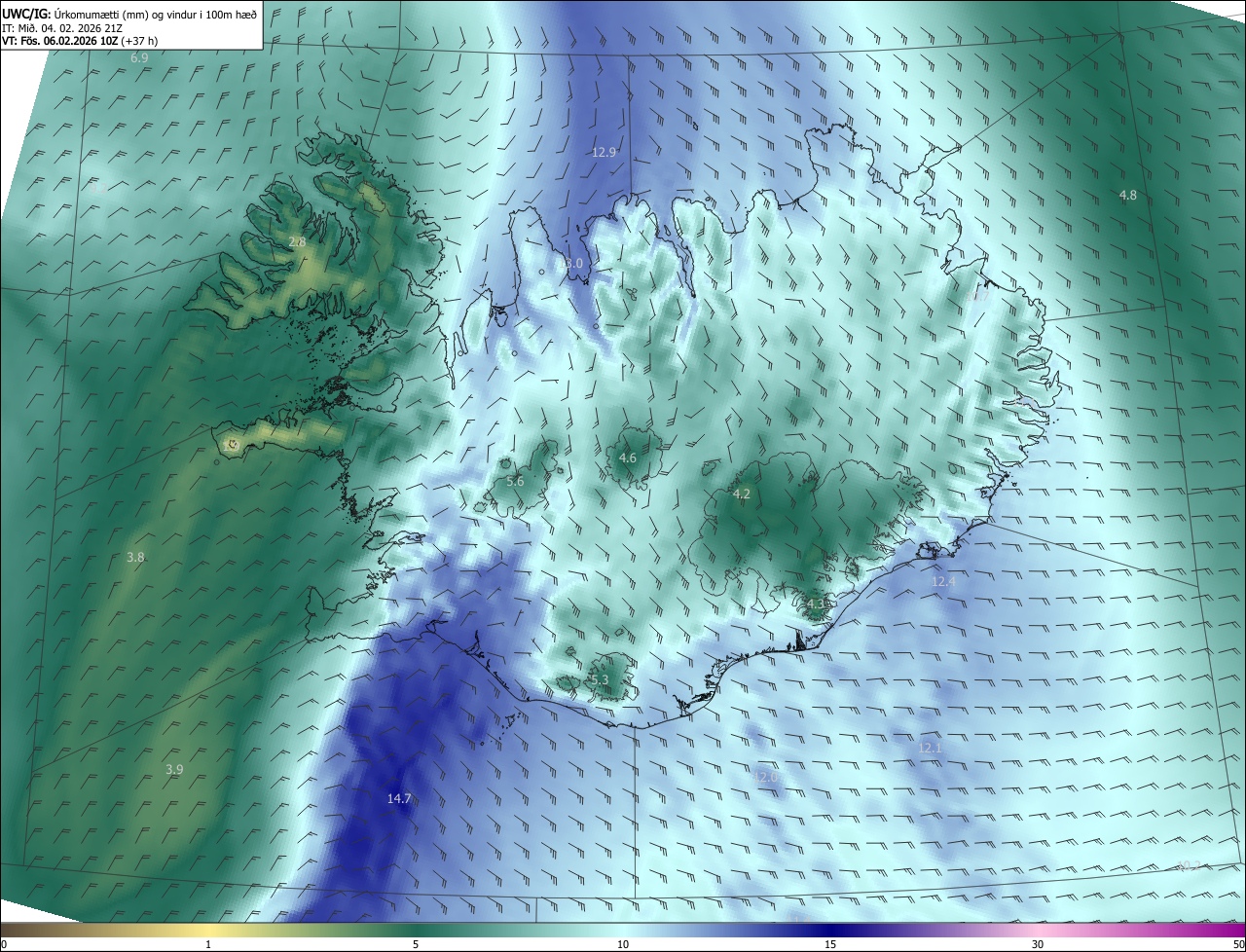Click the 5 tick on the color scale
This screenshot has width=1246, height=952.
click(416, 944)
